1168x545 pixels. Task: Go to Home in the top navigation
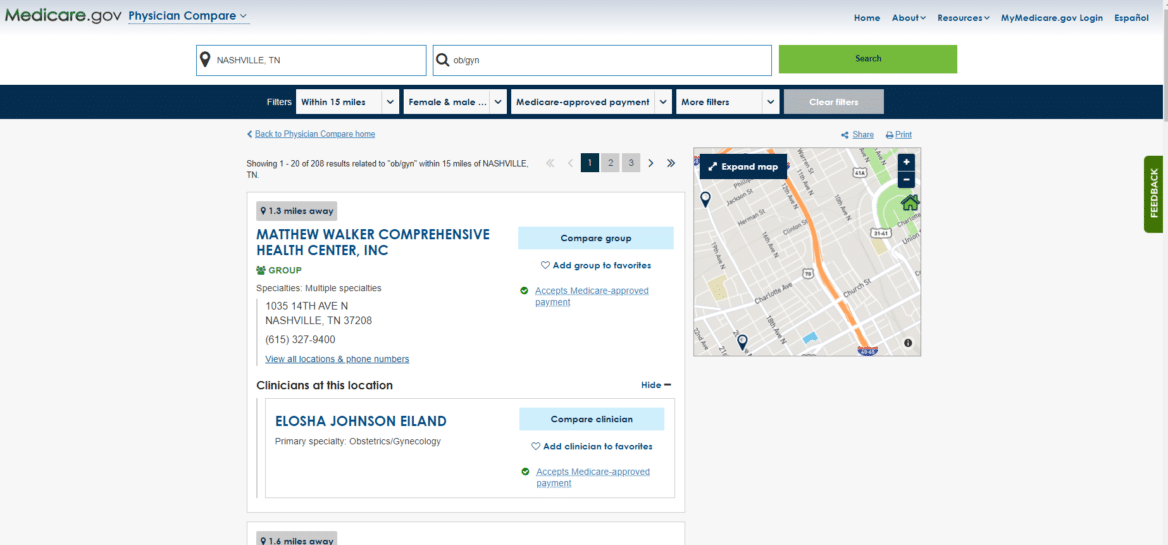[867, 18]
